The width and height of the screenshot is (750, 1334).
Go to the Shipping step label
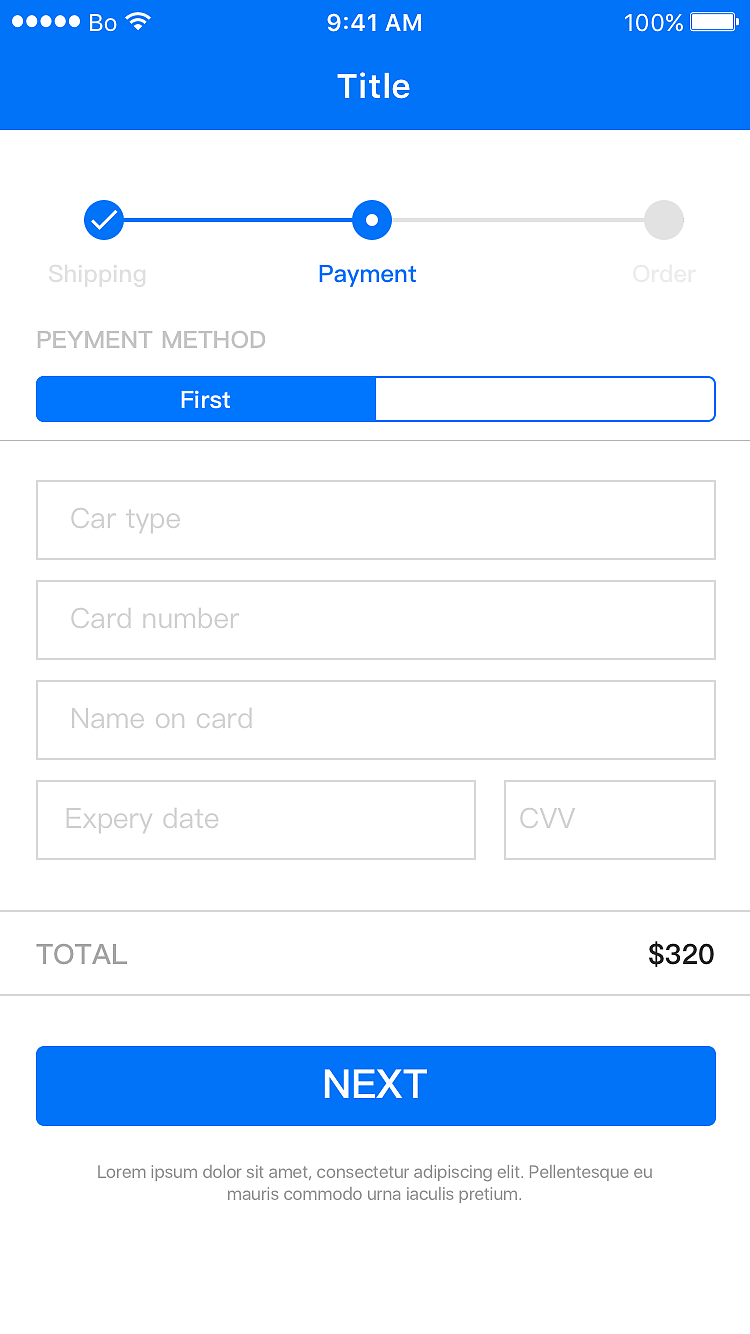pyautogui.click(x=97, y=274)
